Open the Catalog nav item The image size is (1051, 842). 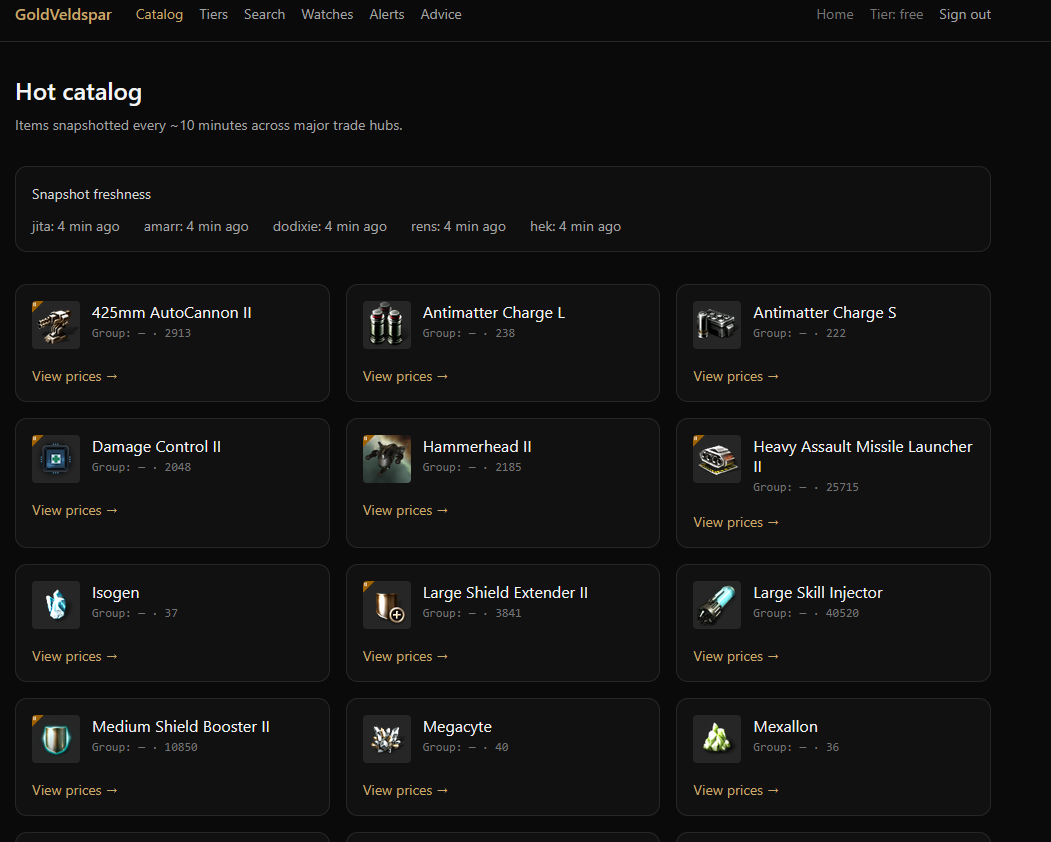[x=159, y=15]
